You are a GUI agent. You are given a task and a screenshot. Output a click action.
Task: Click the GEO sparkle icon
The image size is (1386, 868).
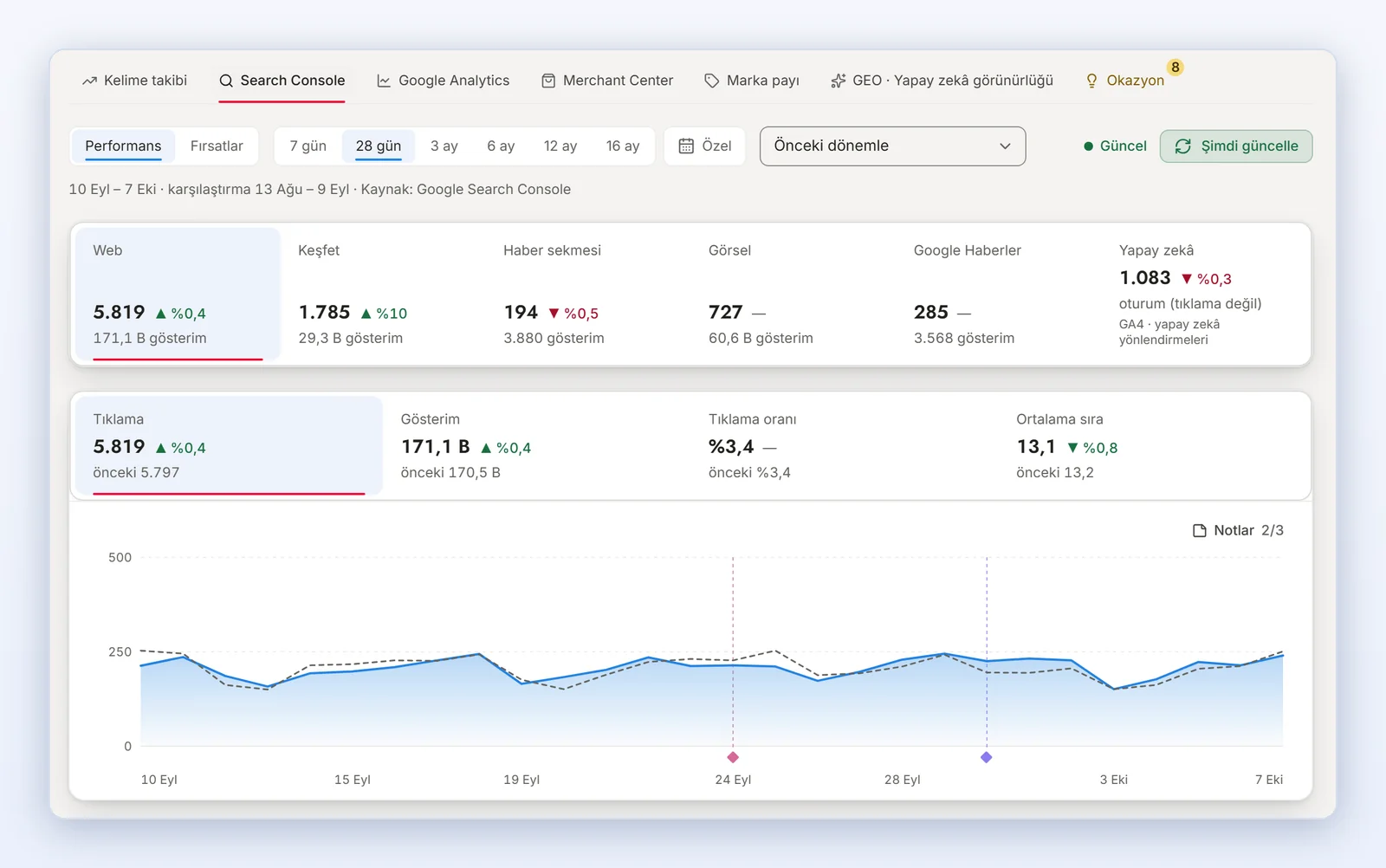(x=838, y=81)
